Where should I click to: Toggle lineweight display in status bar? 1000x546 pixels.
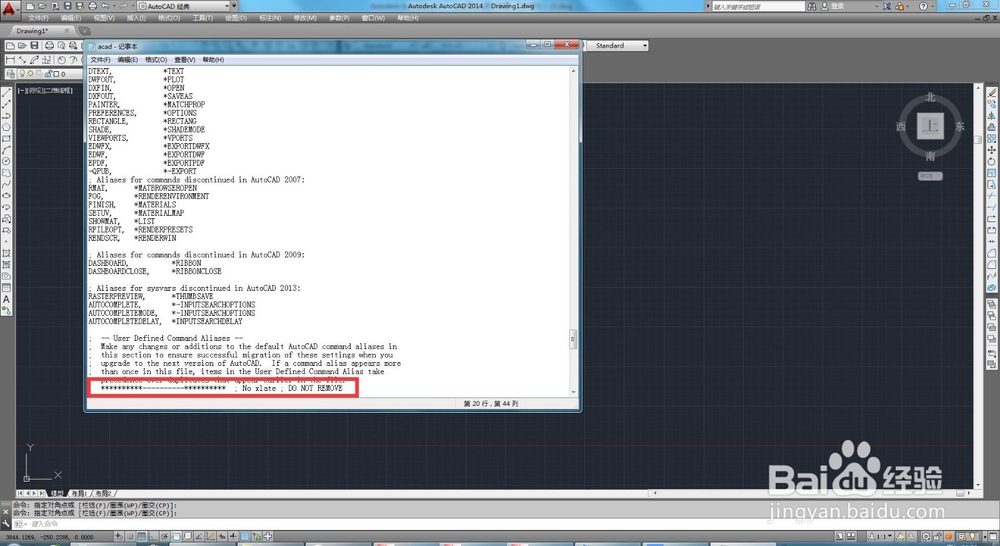[233, 536]
